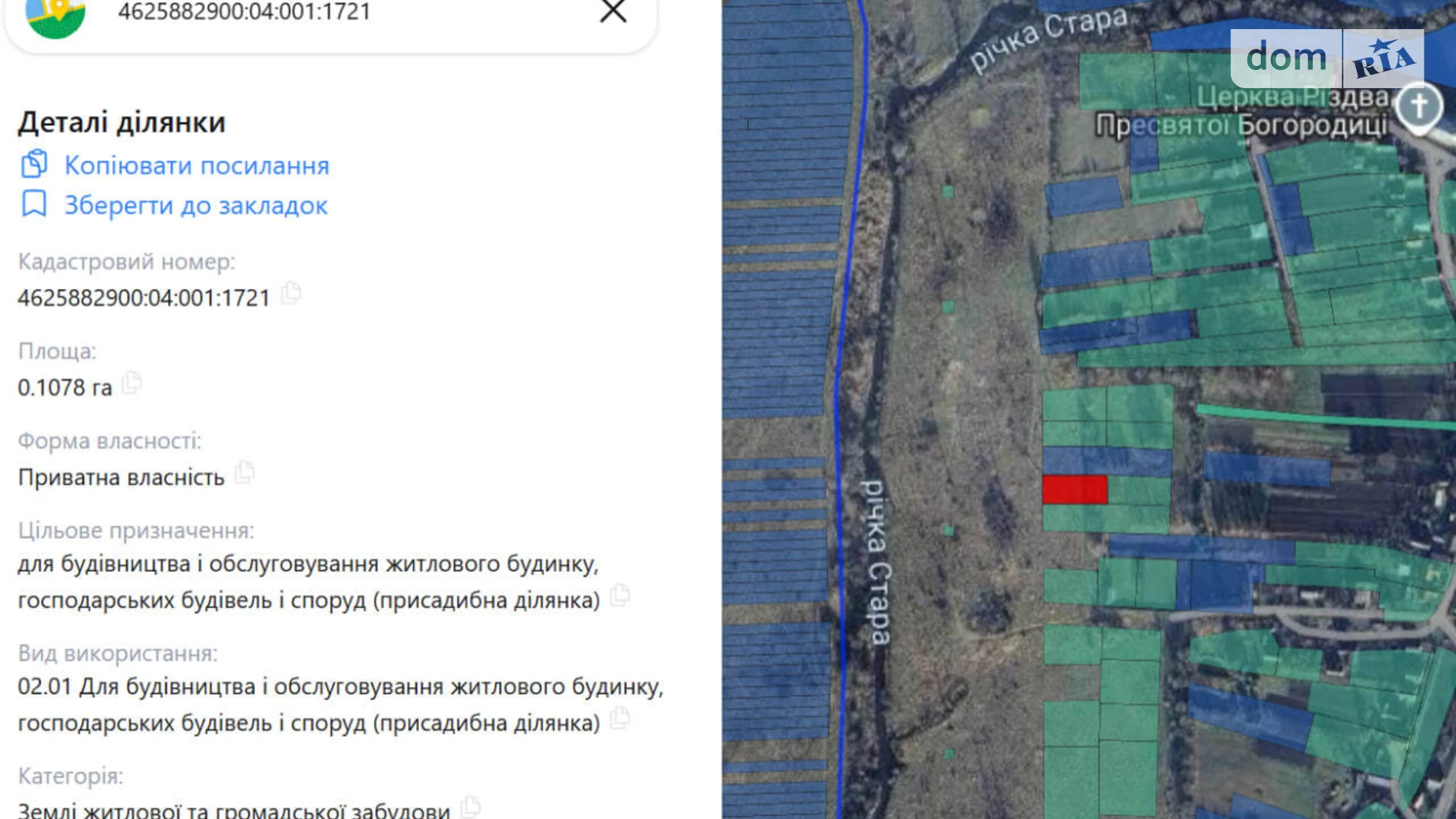The image size is (1456, 819).
Task: Click the bookmark icon beside Зберегти до закладок
Action: [34, 204]
